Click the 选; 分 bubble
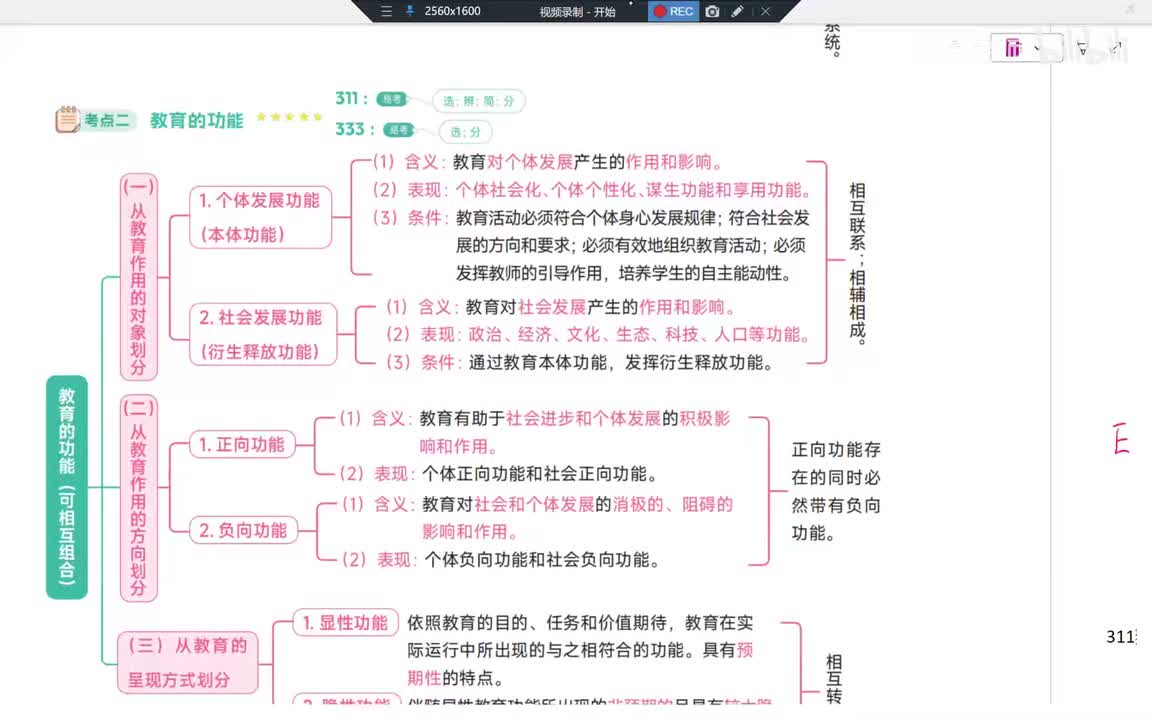Viewport: 1152px width, 720px height. (x=465, y=132)
